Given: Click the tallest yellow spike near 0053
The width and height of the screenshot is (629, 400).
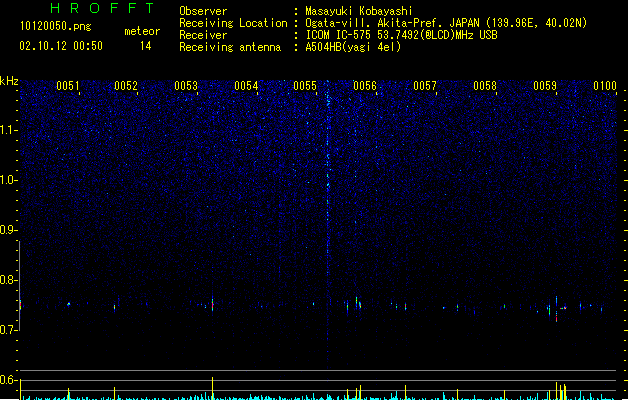Looking at the screenshot, I should [213, 388].
